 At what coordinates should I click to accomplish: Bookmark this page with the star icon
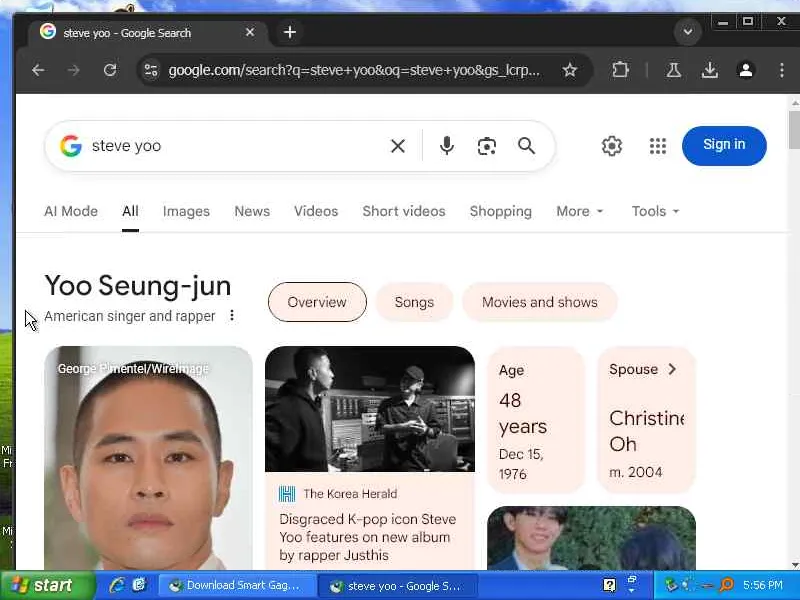click(x=569, y=70)
